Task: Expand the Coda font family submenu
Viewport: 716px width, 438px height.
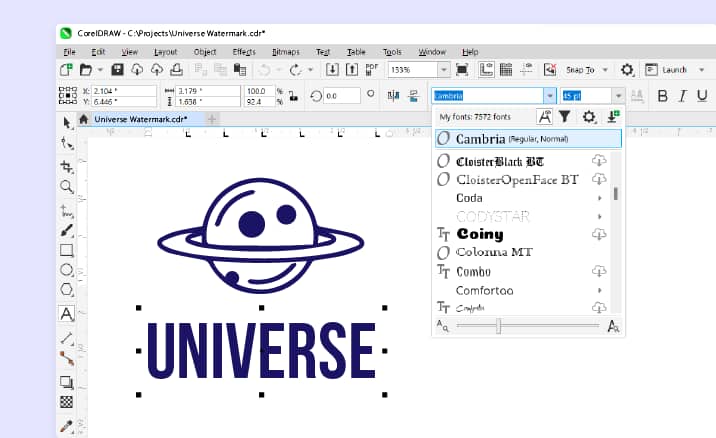Action: click(599, 198)
